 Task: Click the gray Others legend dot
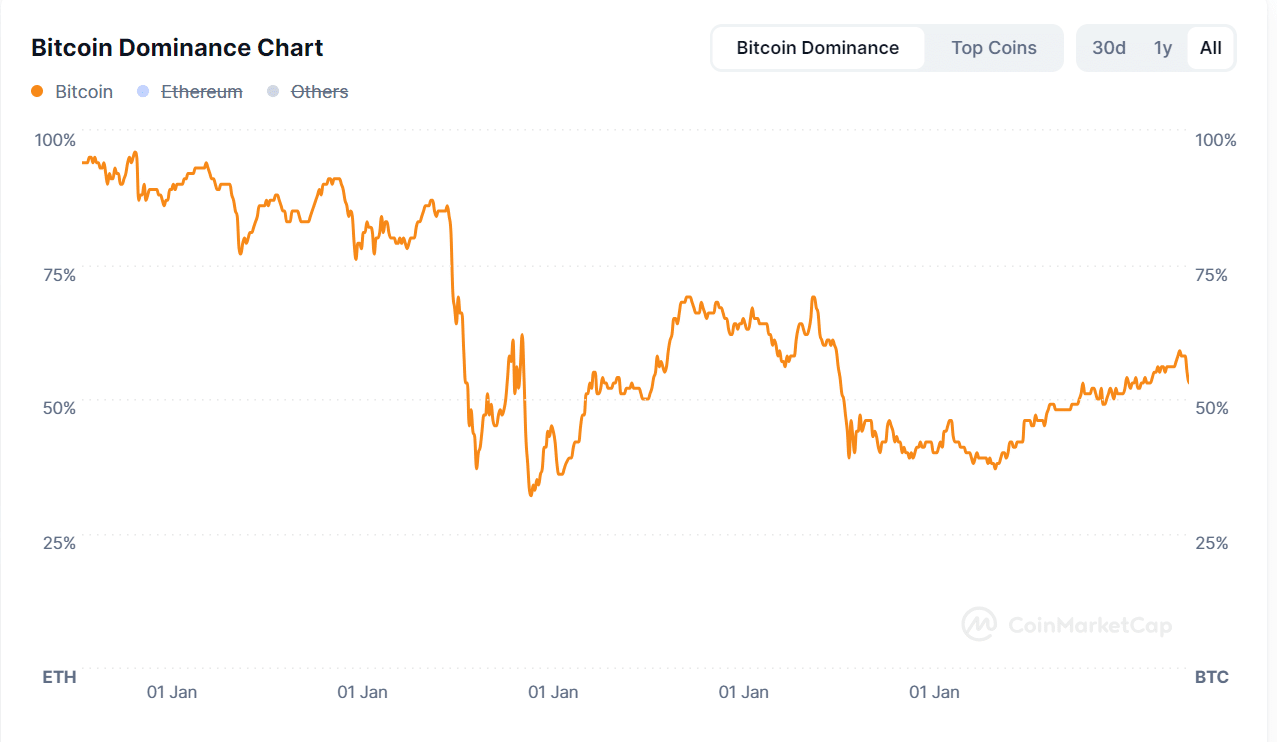pyautogui.click(x=273, y=91)
